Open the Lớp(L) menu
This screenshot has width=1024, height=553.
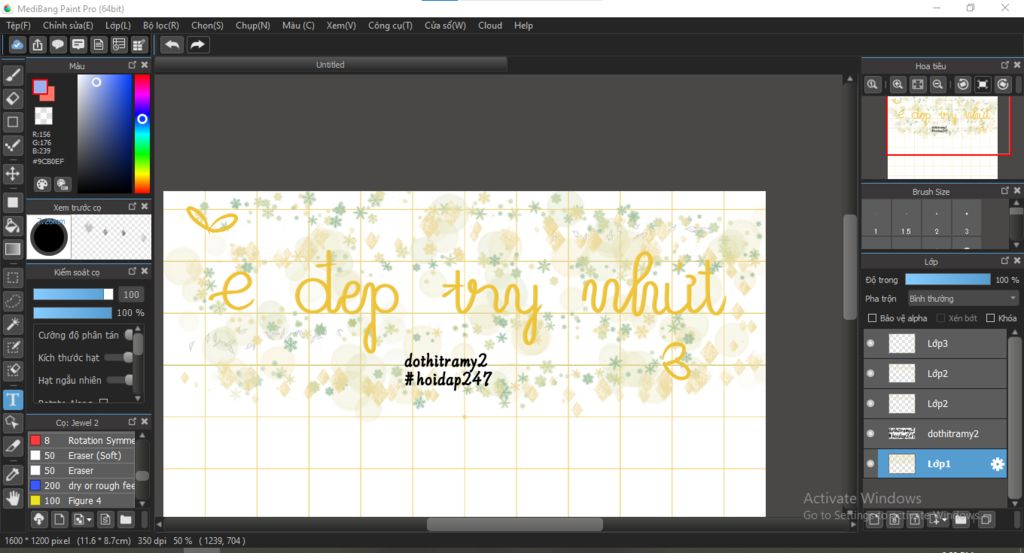pos(118,25)
